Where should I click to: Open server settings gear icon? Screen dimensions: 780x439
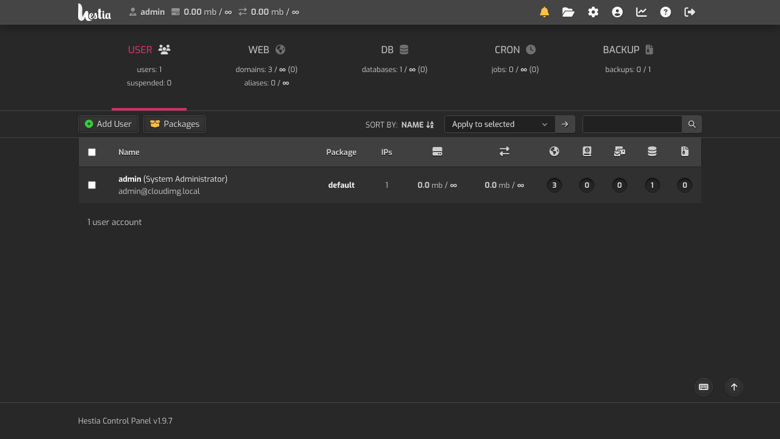pos(593,12)
